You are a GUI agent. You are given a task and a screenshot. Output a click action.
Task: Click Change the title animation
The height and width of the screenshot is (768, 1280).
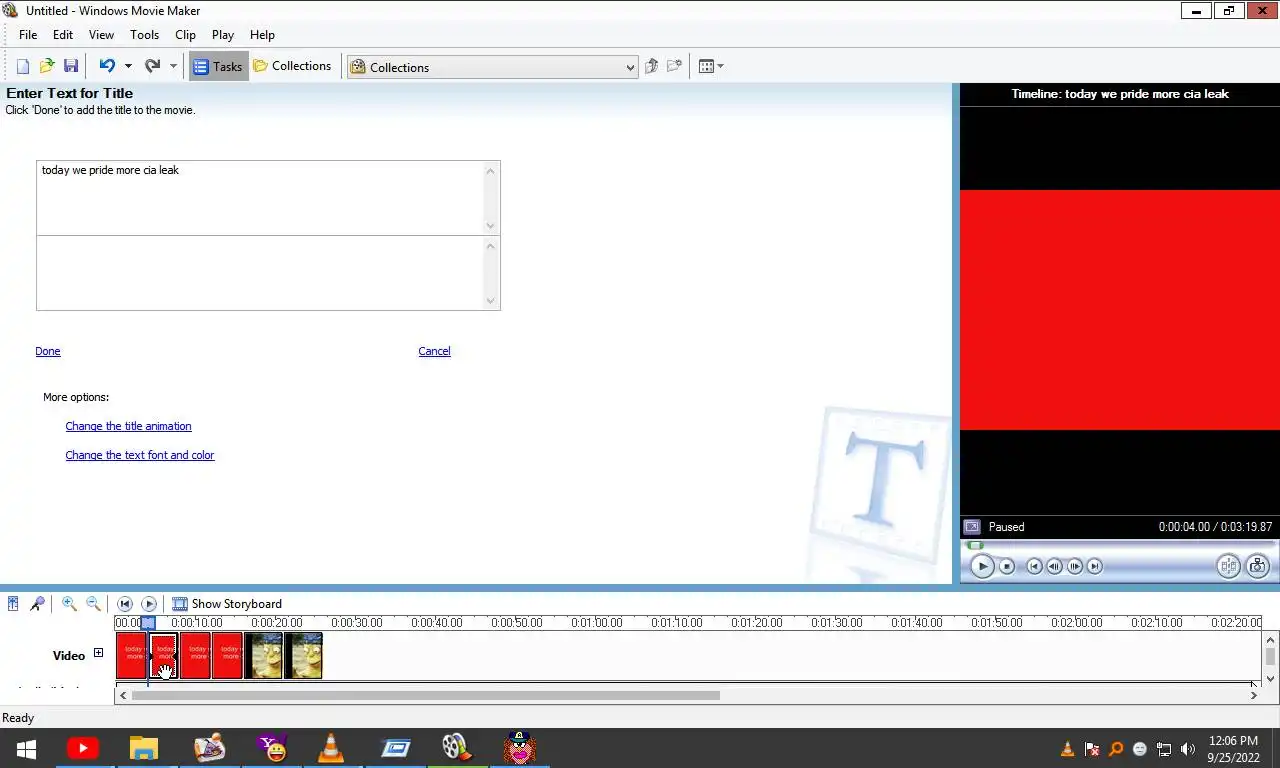[128, 426]
